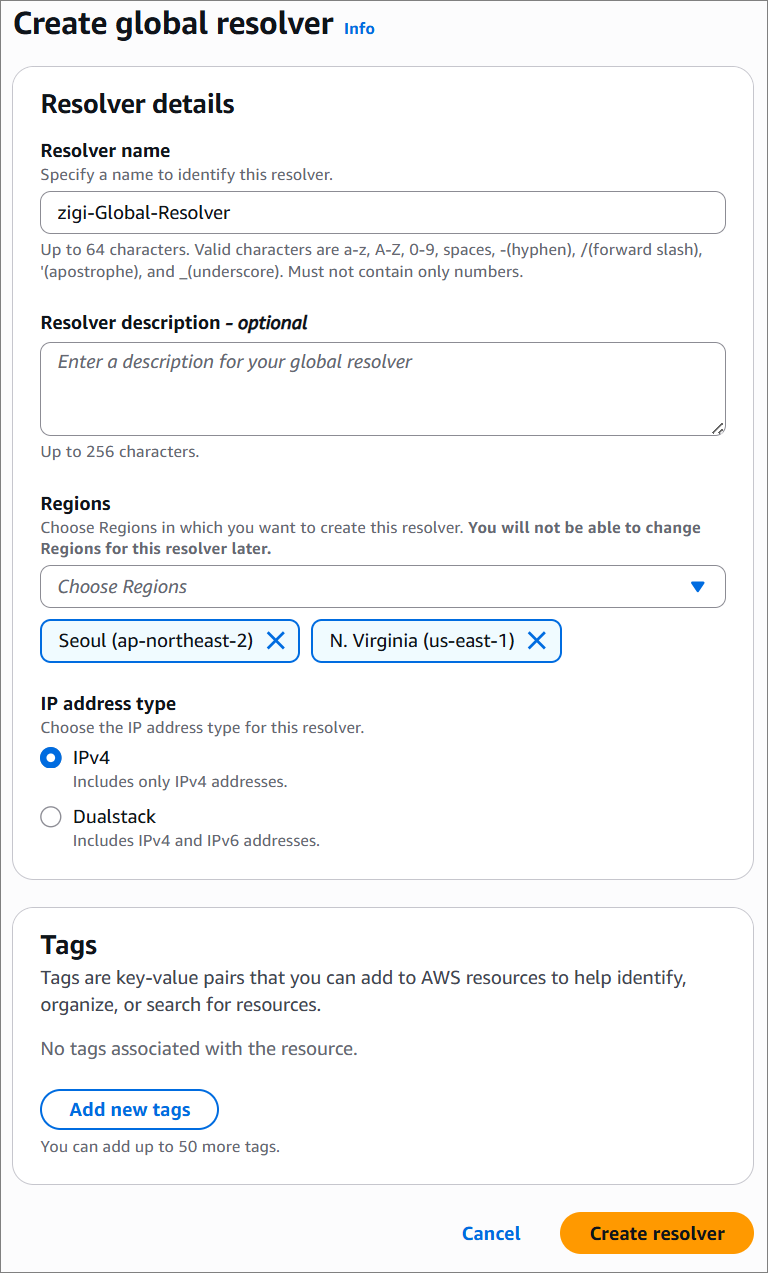
Task: Select the IPv4 radio button
Action: (x=51, y=758)
